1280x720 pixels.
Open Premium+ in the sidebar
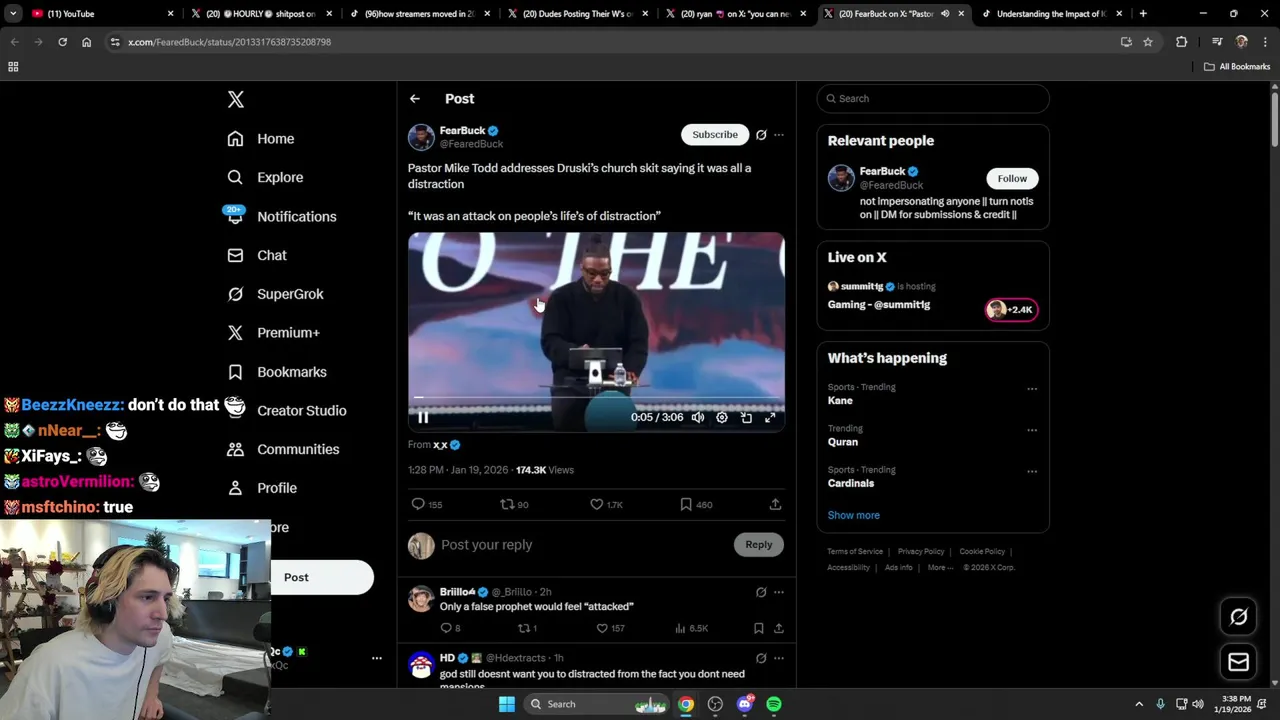(x=273, y=333)
